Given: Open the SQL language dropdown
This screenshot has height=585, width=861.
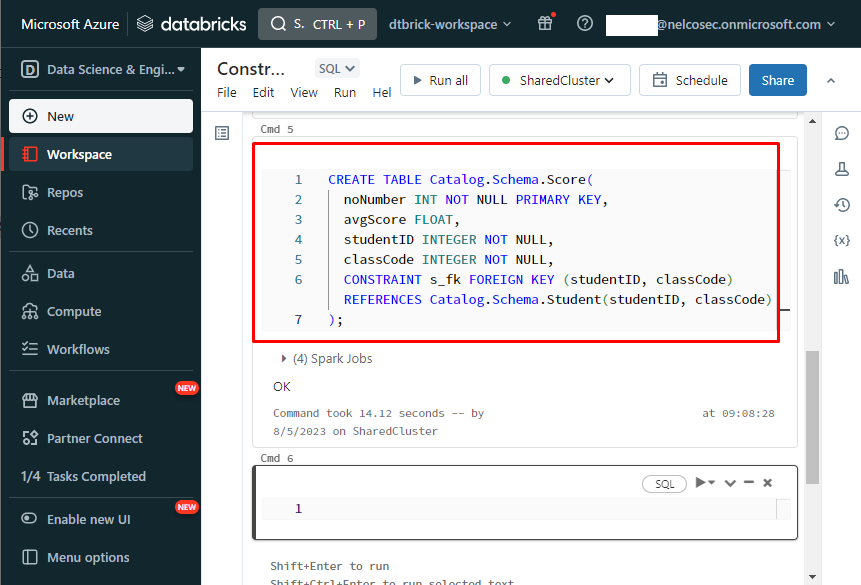Looking at the screenshot, I should [x=337, y=69].
